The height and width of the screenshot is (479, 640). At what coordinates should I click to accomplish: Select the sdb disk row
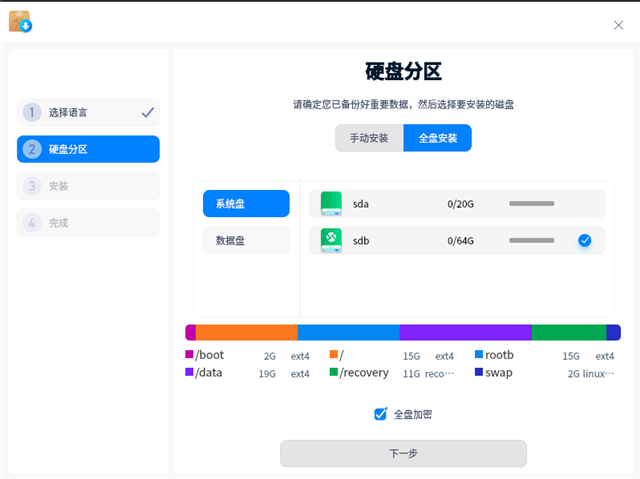point(457,240)
